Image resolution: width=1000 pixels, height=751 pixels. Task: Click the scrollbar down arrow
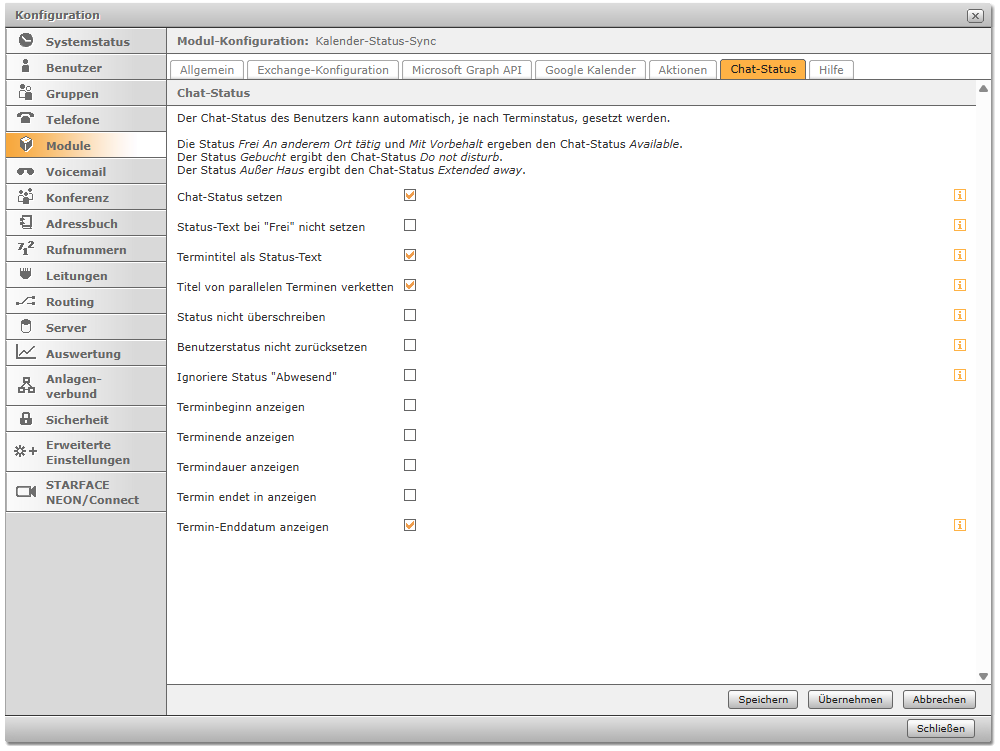coord(983,676)
